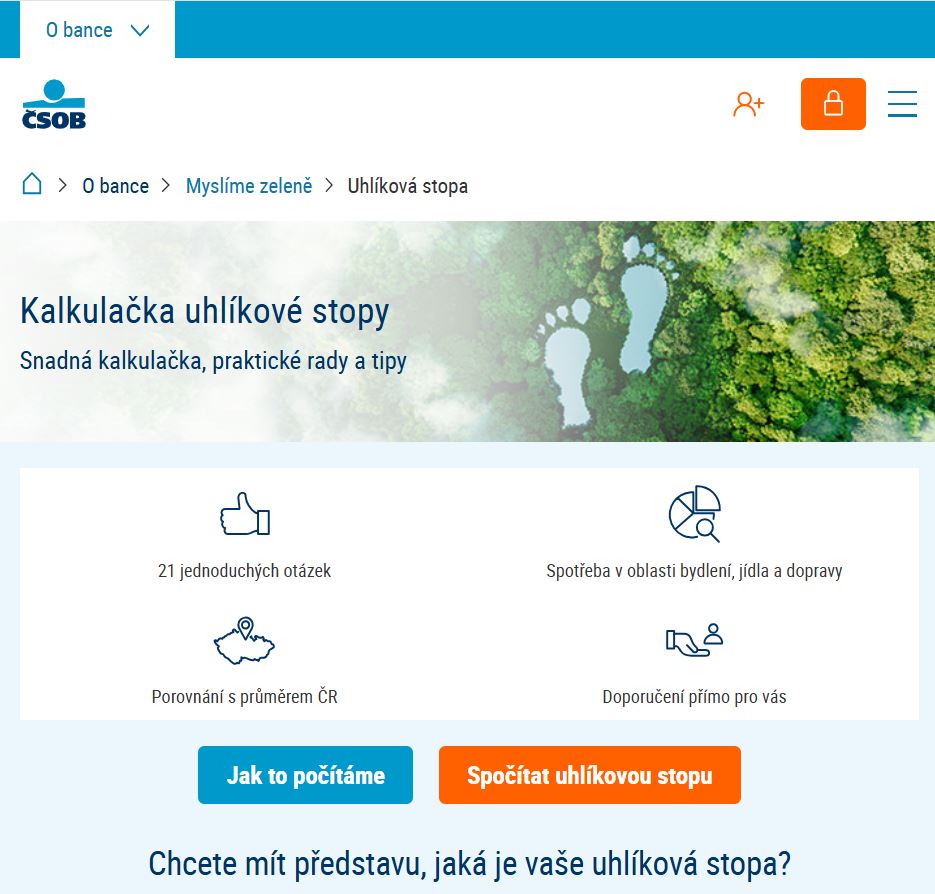
Task: Click the Porovnání s průměrem ČR text
Action: tap(244, 697)
